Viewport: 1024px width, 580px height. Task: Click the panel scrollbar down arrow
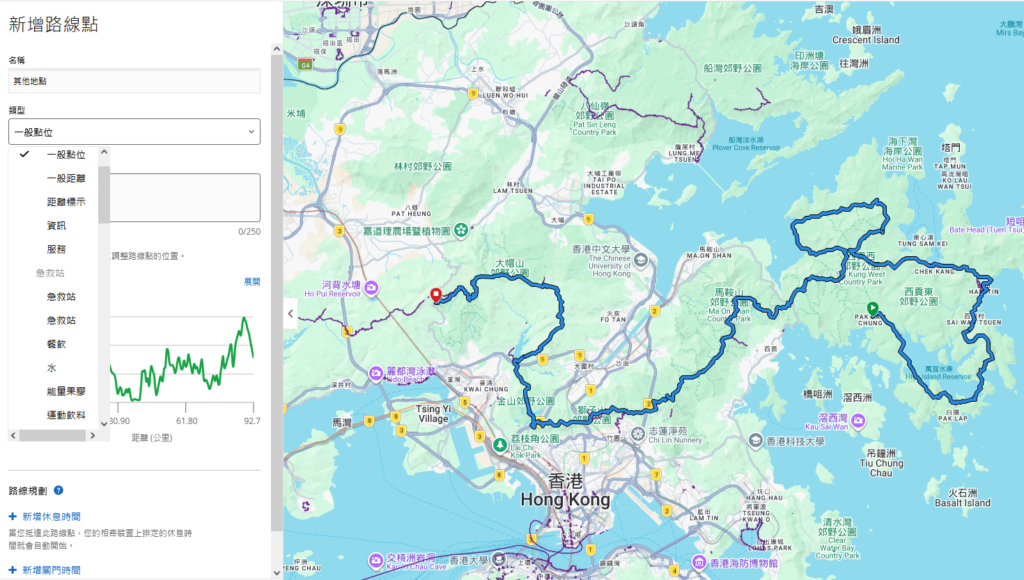[276, 573]
